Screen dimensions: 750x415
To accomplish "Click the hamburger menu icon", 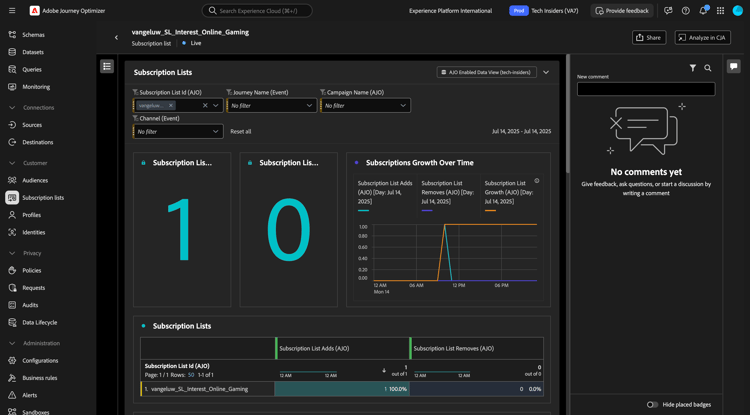I will point(12,11).
